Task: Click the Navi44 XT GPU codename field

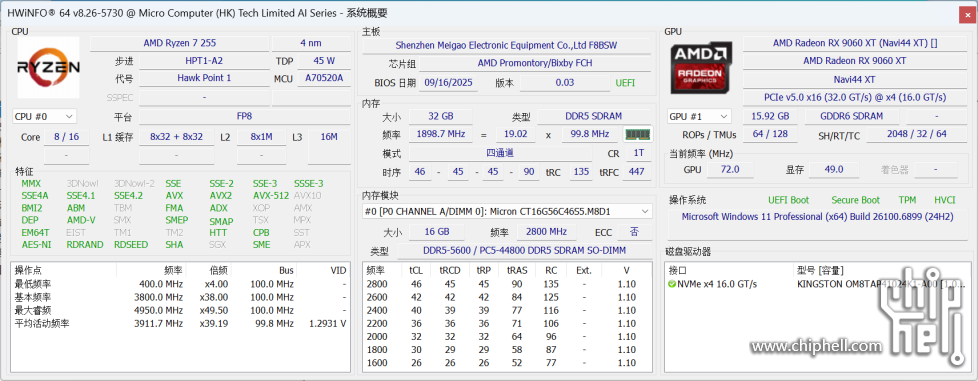Action: 855,80
